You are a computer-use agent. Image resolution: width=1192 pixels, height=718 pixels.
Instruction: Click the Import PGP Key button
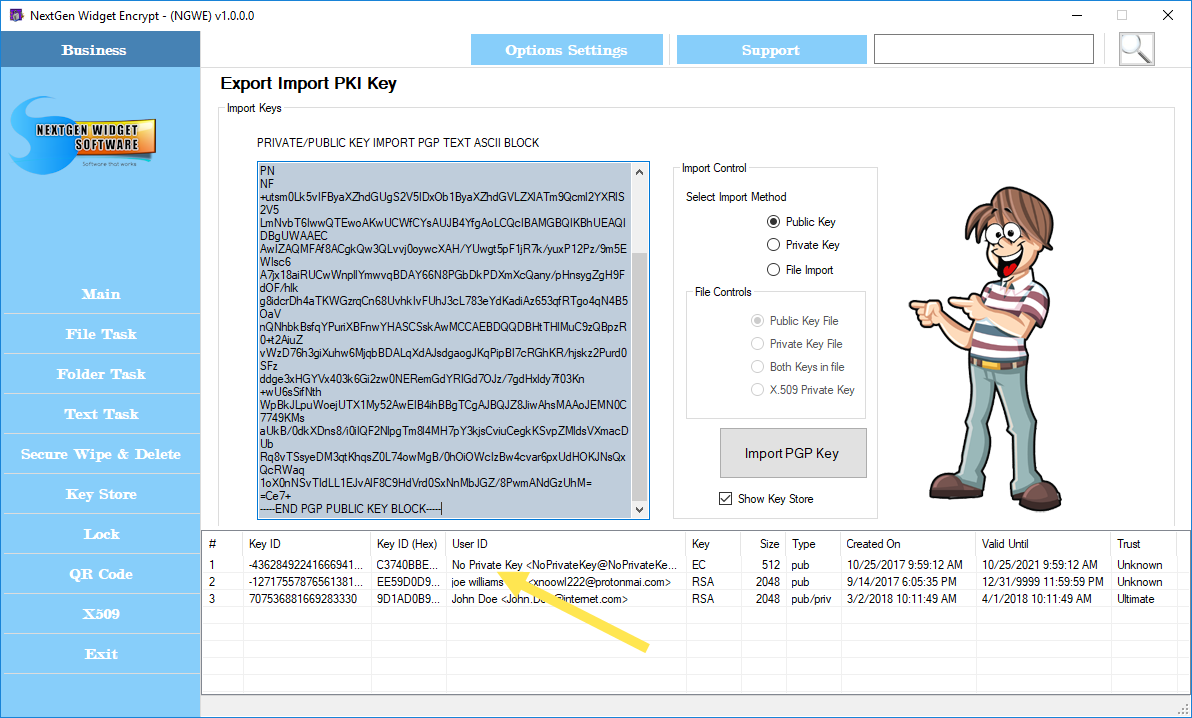point(793,453)
